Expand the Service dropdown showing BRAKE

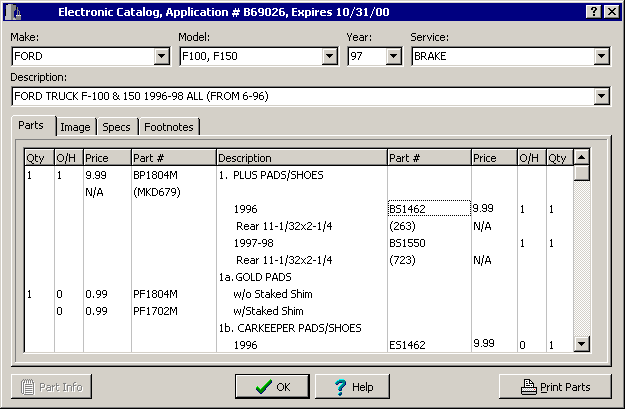(x=601, y=57)
